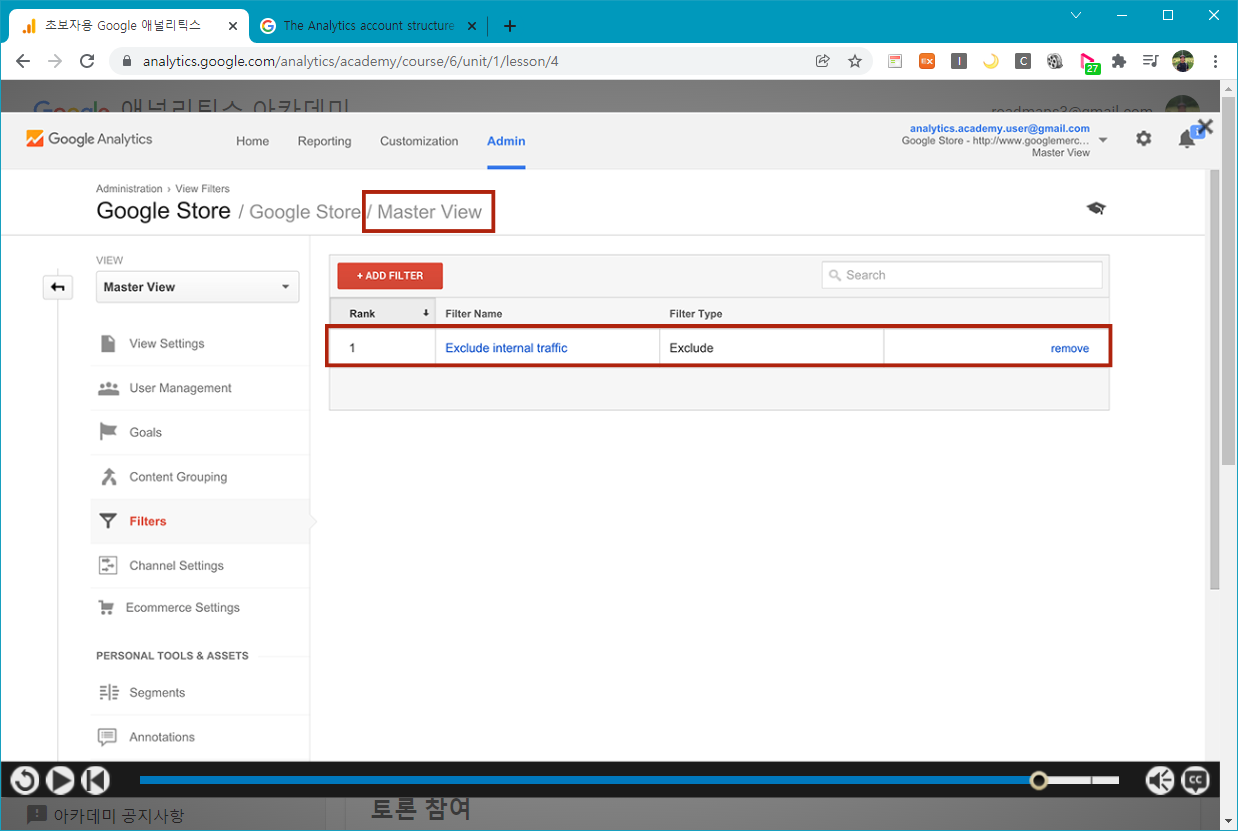Open the settings gear in Analytics header

click(x=1144, y=139)
